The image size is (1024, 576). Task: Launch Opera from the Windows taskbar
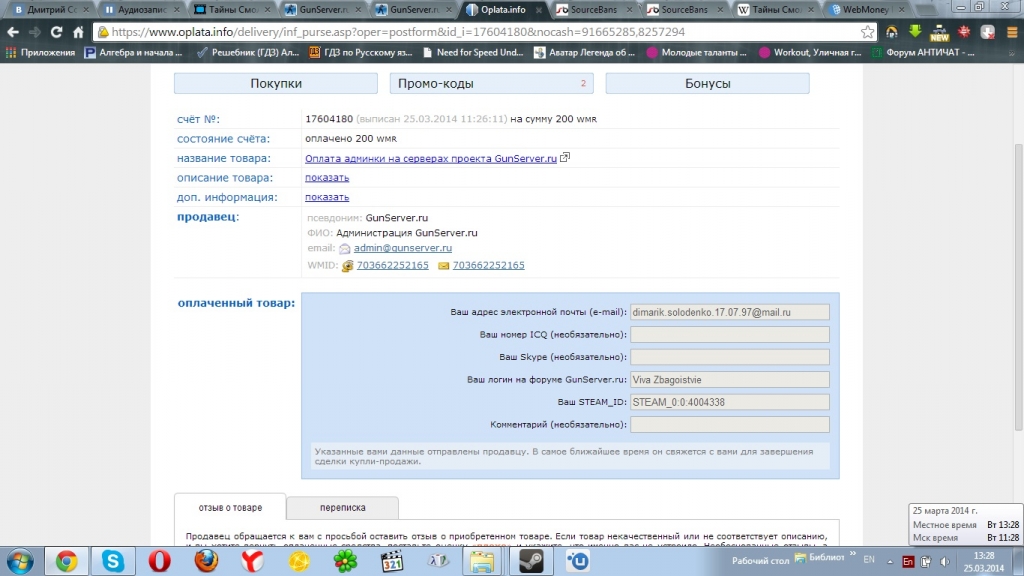pyautogui.click(x=158, y=561)
